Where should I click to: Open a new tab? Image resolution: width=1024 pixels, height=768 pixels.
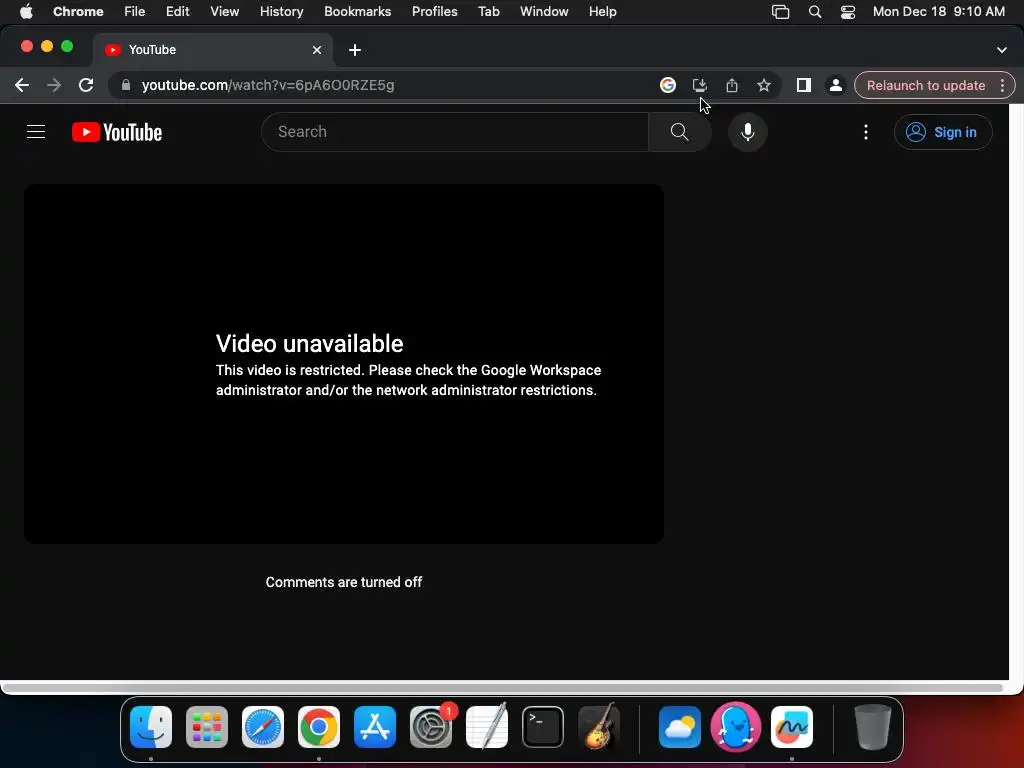(x=355, y=50)
